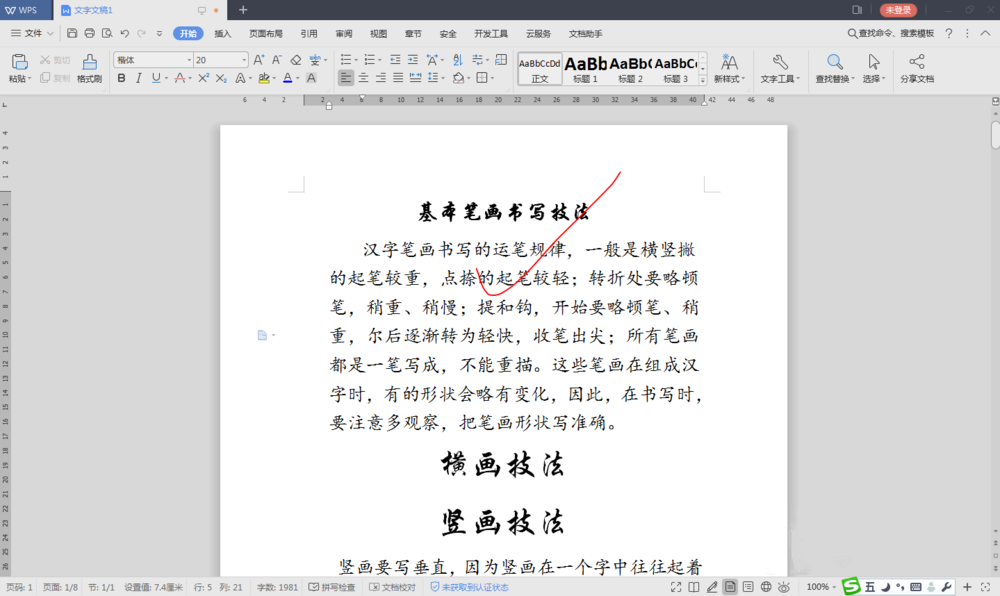Click fullscreen view icon in status bar
This screenshot has height=596, width=1000.
(x=675, y=586)
